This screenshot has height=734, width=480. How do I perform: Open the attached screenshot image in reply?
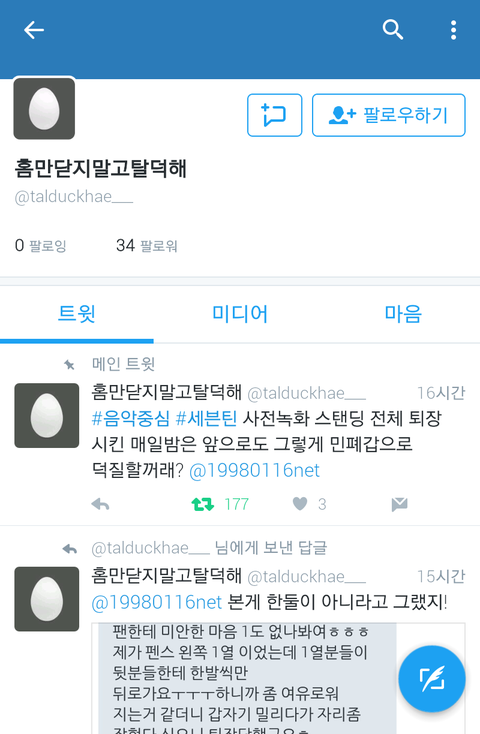pyautogui.click(x=278, y=678)
